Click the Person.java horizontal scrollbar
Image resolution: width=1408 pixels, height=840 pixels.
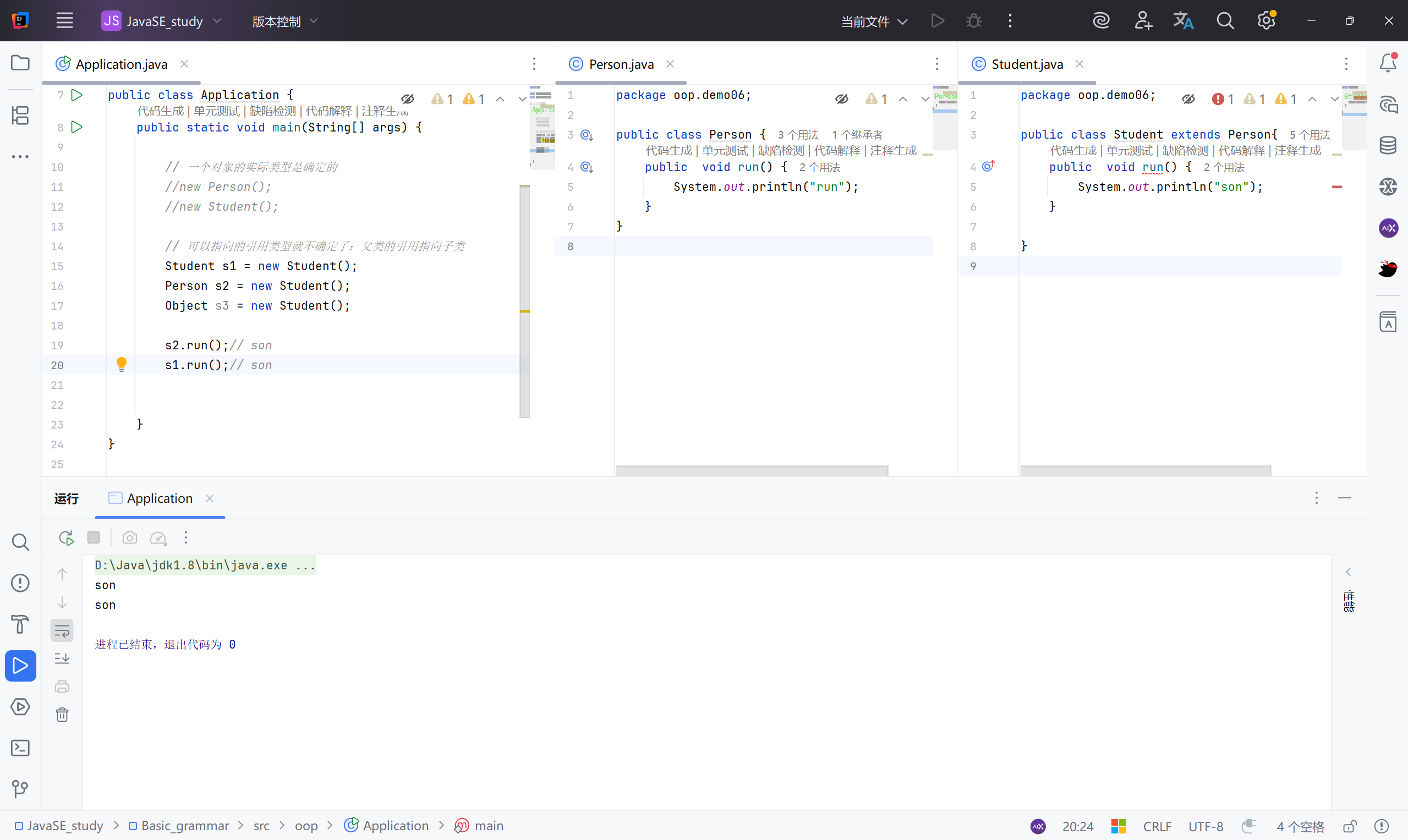[x=752, y=470]
